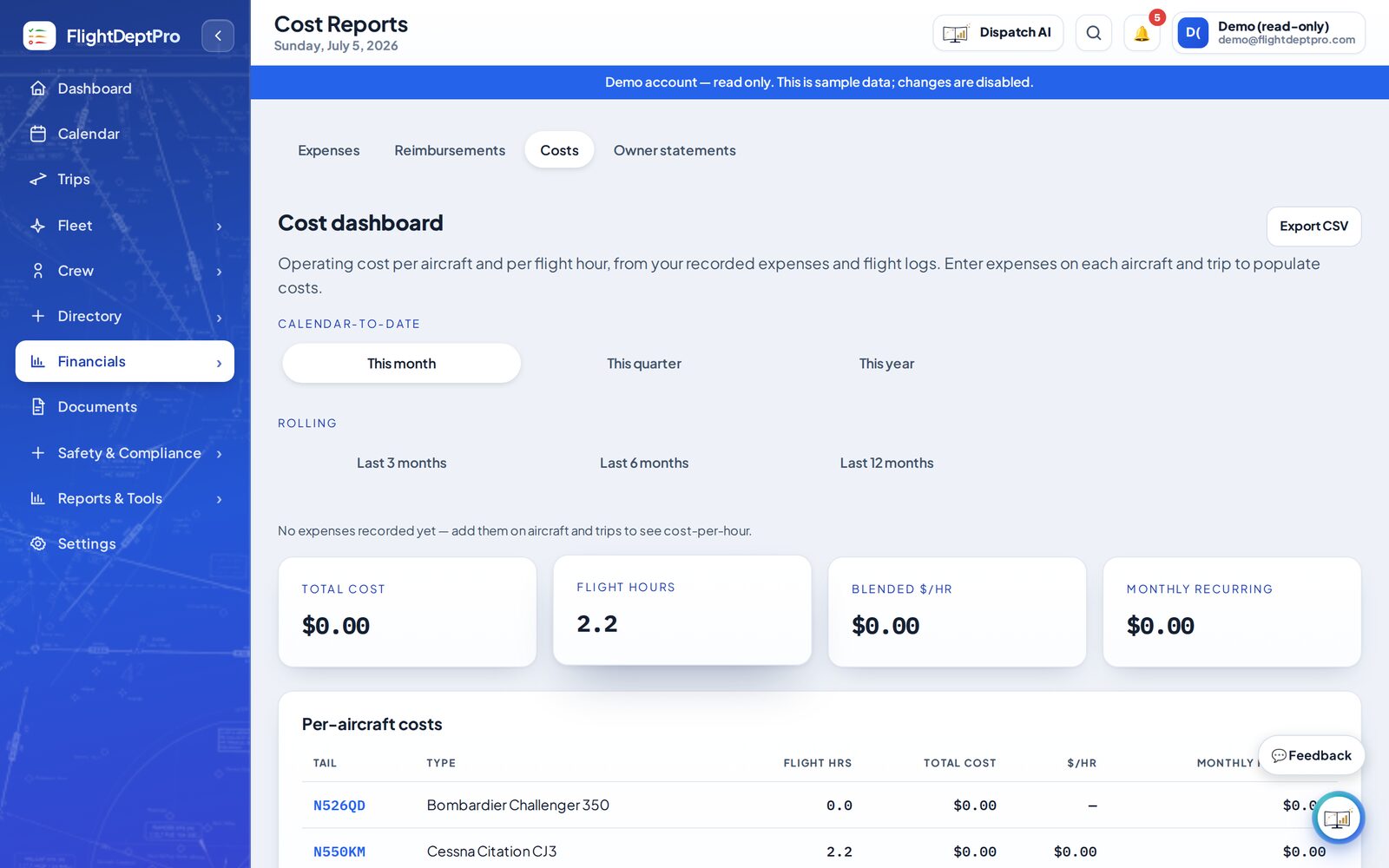Viewport: 1389px width, 868px height.
Task: Expand the Reports & Tools chevron
Action: tap(219, 499)
